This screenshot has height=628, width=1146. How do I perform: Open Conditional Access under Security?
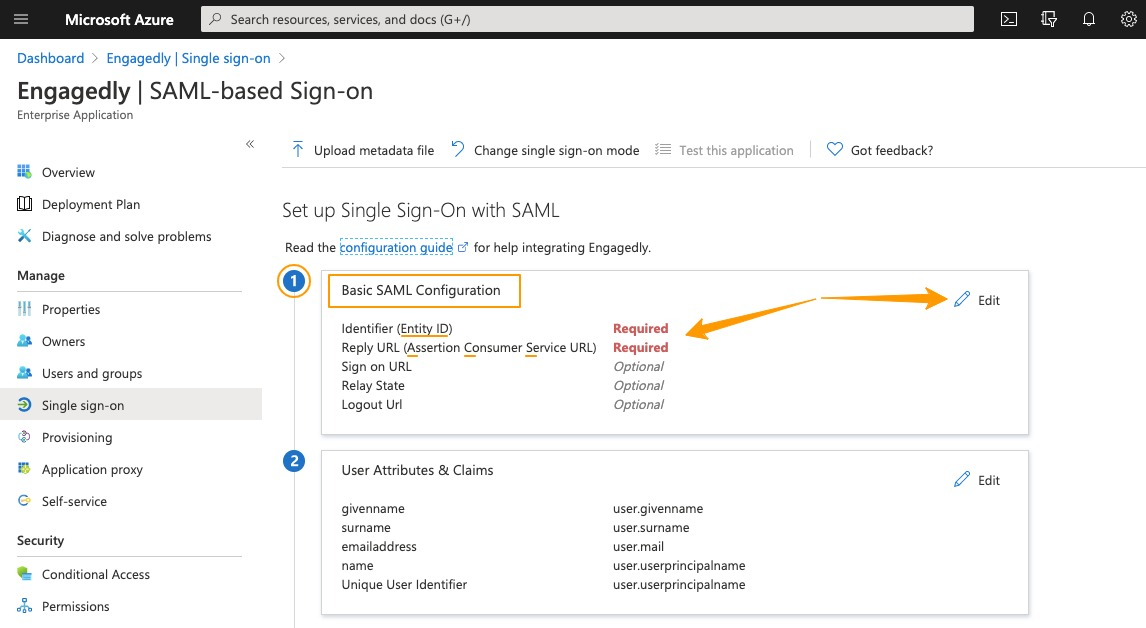point(96,575)
